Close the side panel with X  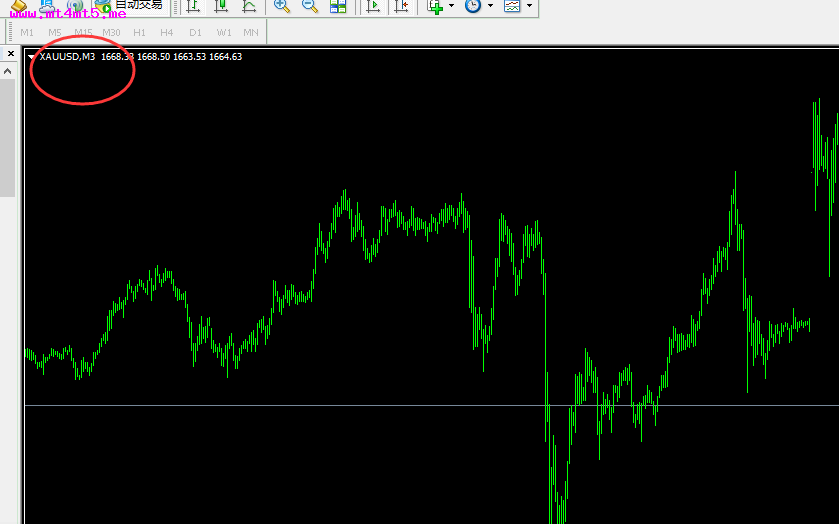point(11,53)
